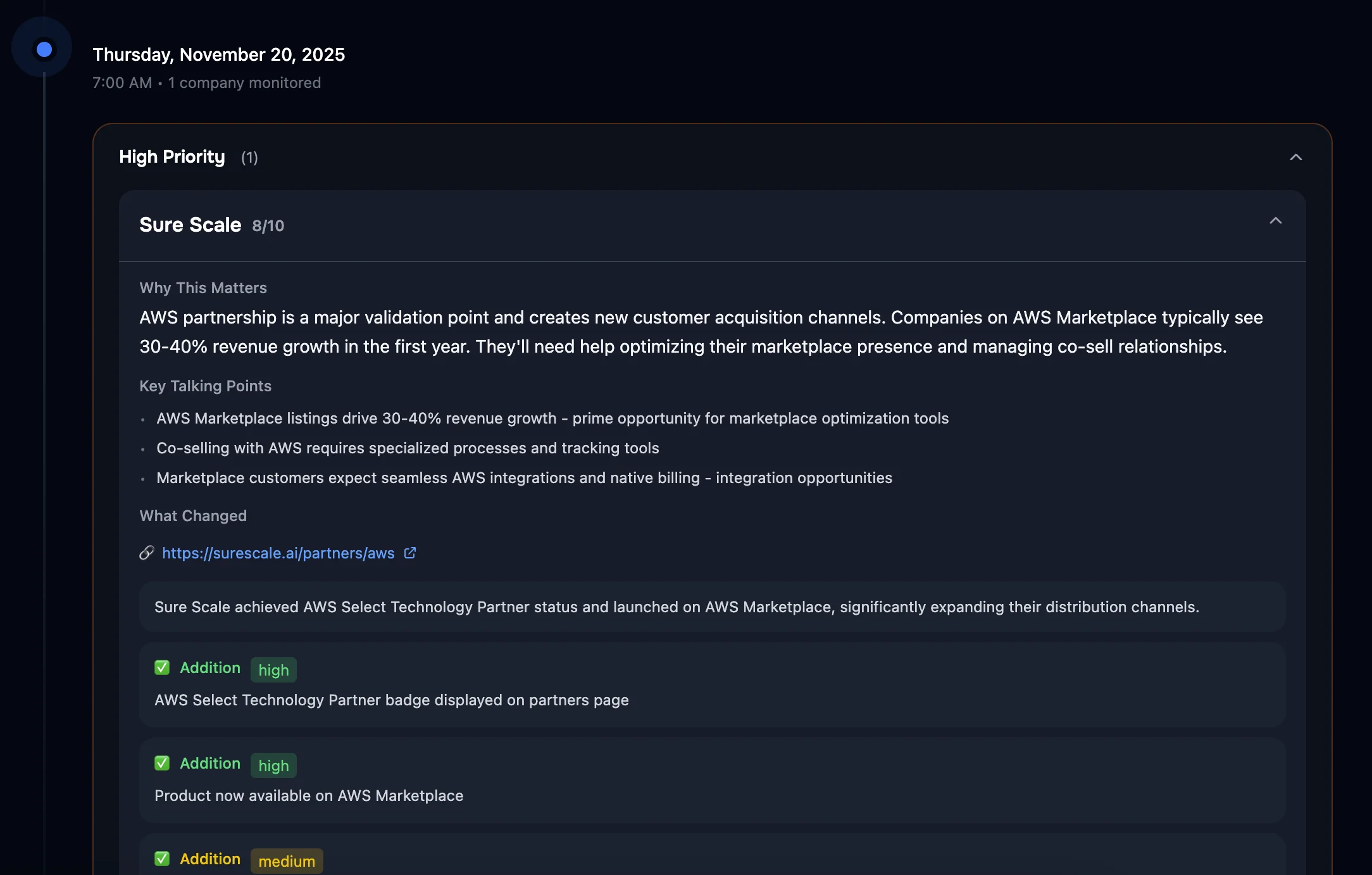Click the 8/10 relevance score
1372x875 pixels.
coord(267,226)
